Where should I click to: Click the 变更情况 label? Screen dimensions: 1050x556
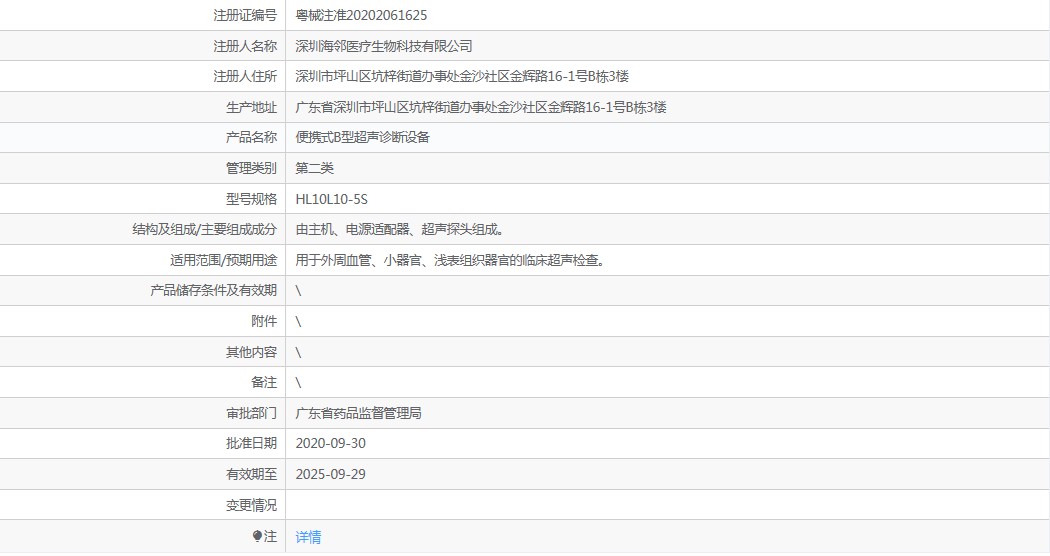point(251,505)
